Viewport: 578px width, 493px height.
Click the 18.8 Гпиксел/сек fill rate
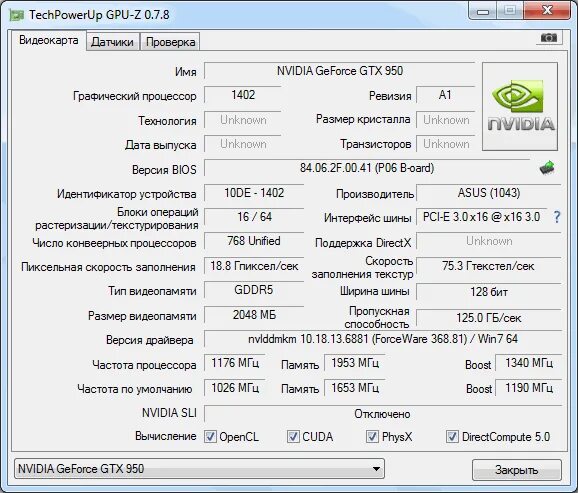click(x=254, y=266)
